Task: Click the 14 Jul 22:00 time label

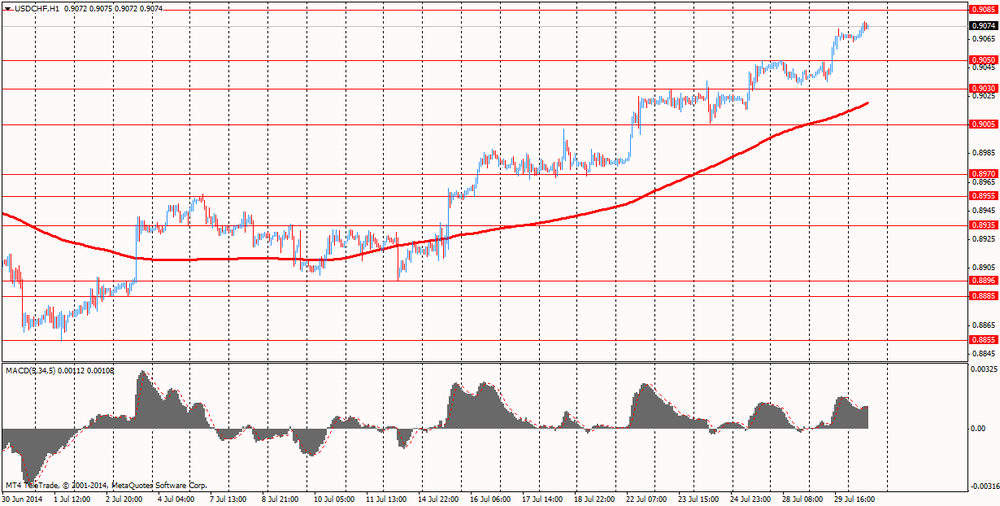Action: tap(438, 497)
